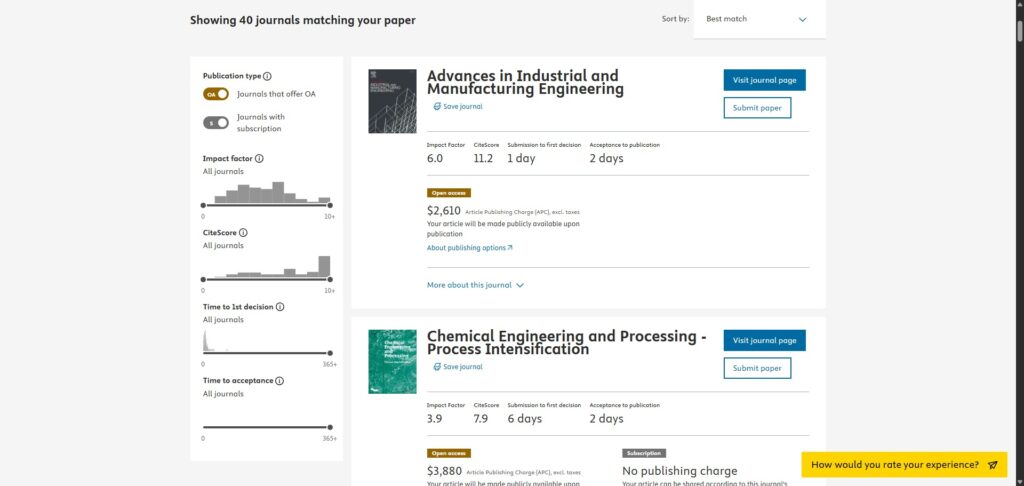
Task: Click the Advances in Industrial Manufacturing Engineering cover thumbnail
Action: (x=392, y=101)
